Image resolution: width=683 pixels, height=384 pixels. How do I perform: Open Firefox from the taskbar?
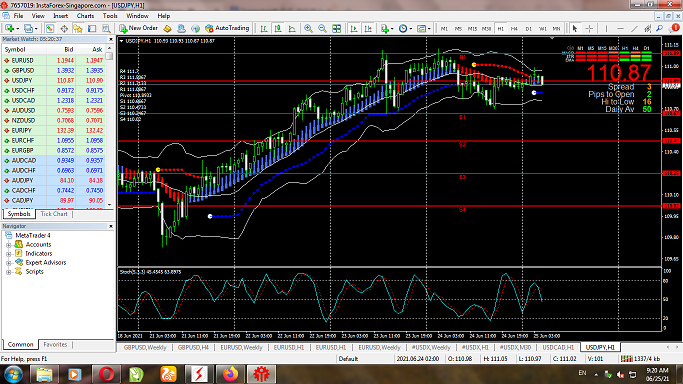pos(230,374)
